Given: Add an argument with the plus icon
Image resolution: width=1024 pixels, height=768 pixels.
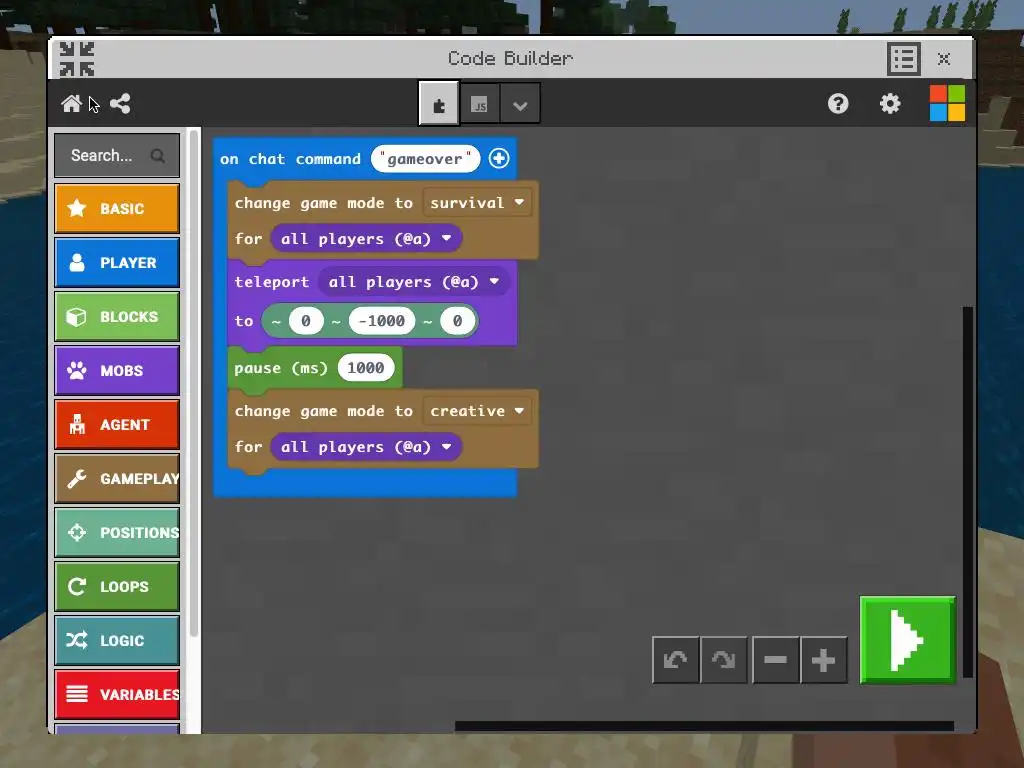Looking at the screenshot, I should 499,158.
